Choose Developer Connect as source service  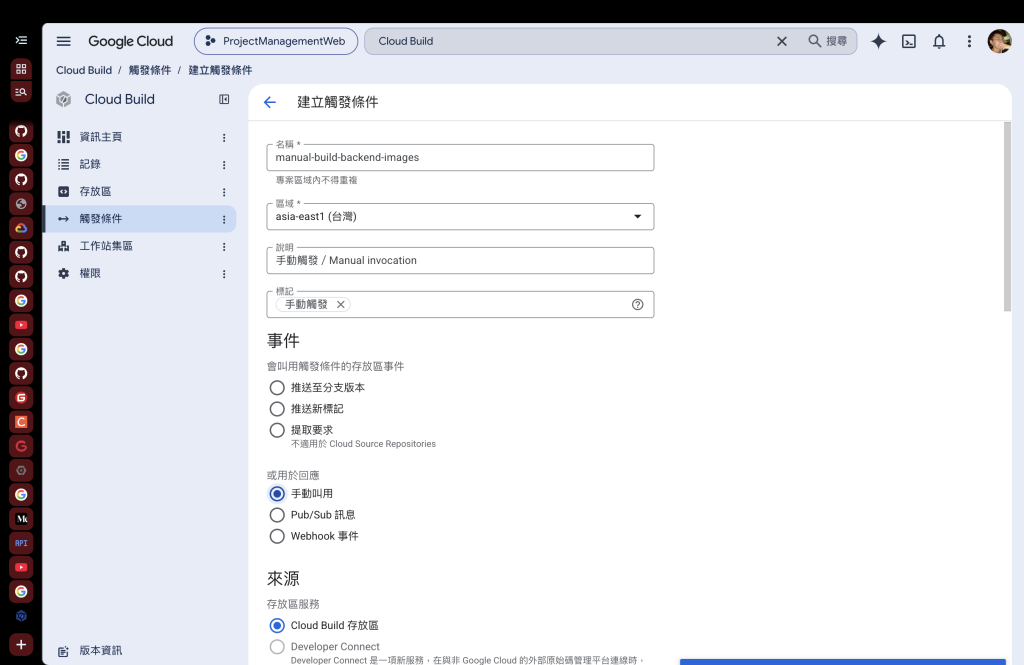tap(277, 647)
